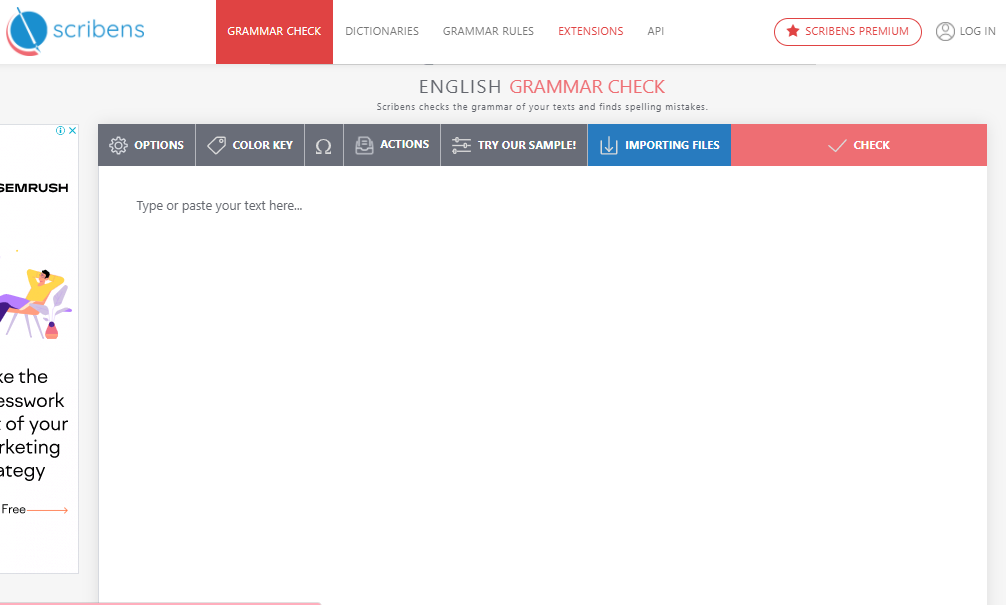Open the Actions menu label
The width and height of the screenshot is (1006, 605).
coord(404,144)
